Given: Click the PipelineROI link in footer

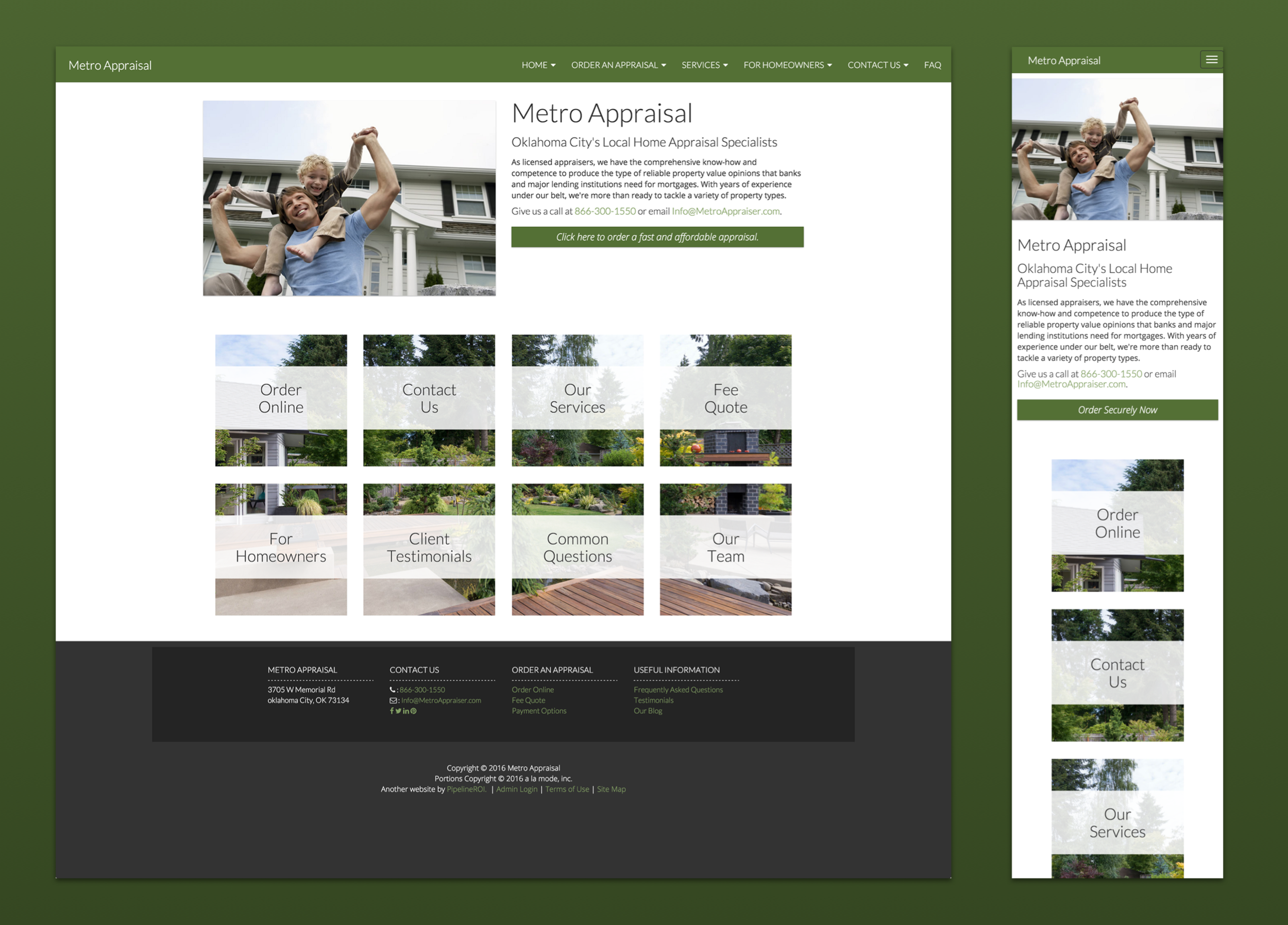Looking at the screenshot, I should (x=466, y=789).
